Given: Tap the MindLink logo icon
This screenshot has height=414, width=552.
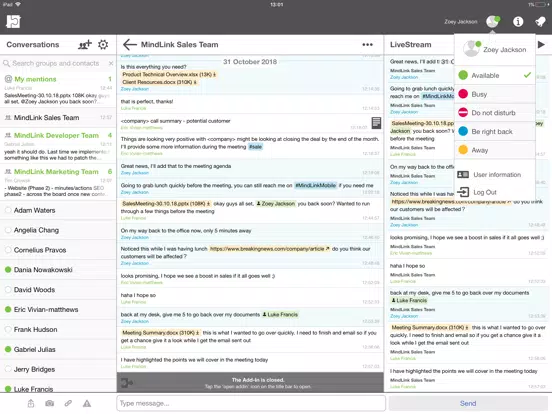Looking at the screenshot, I should click(13, 21).
